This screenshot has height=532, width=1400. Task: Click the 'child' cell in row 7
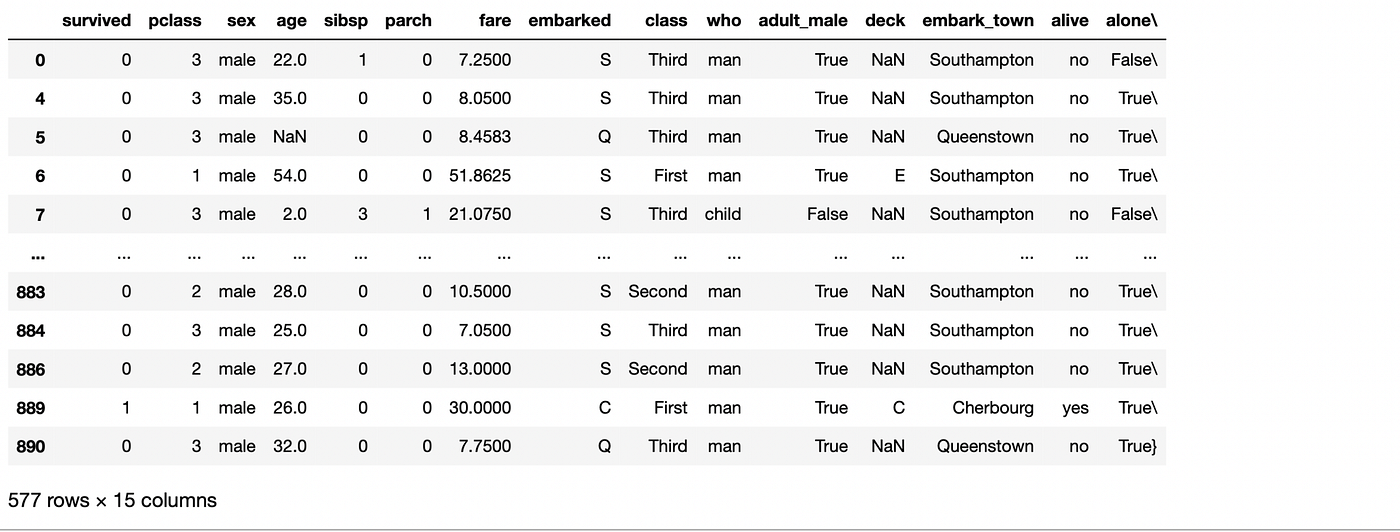tap(723, 214)
